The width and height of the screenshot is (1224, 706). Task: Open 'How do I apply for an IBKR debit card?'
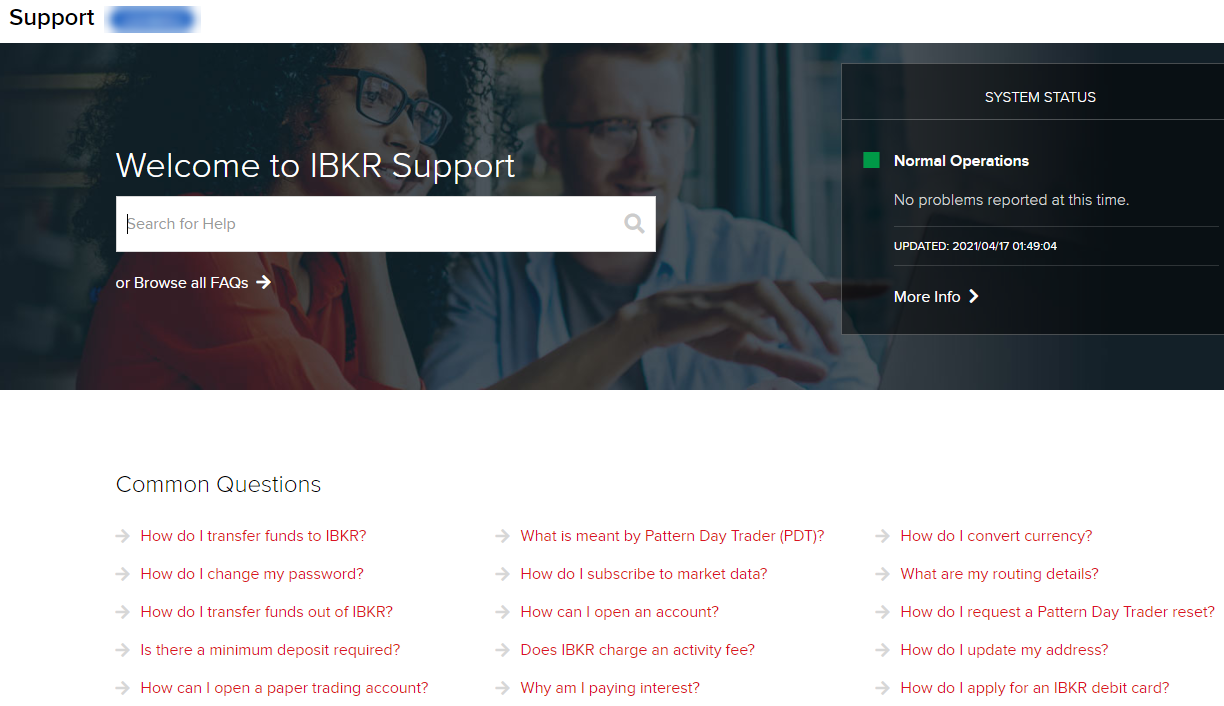pyautogui.click(x=1035, y=688)
